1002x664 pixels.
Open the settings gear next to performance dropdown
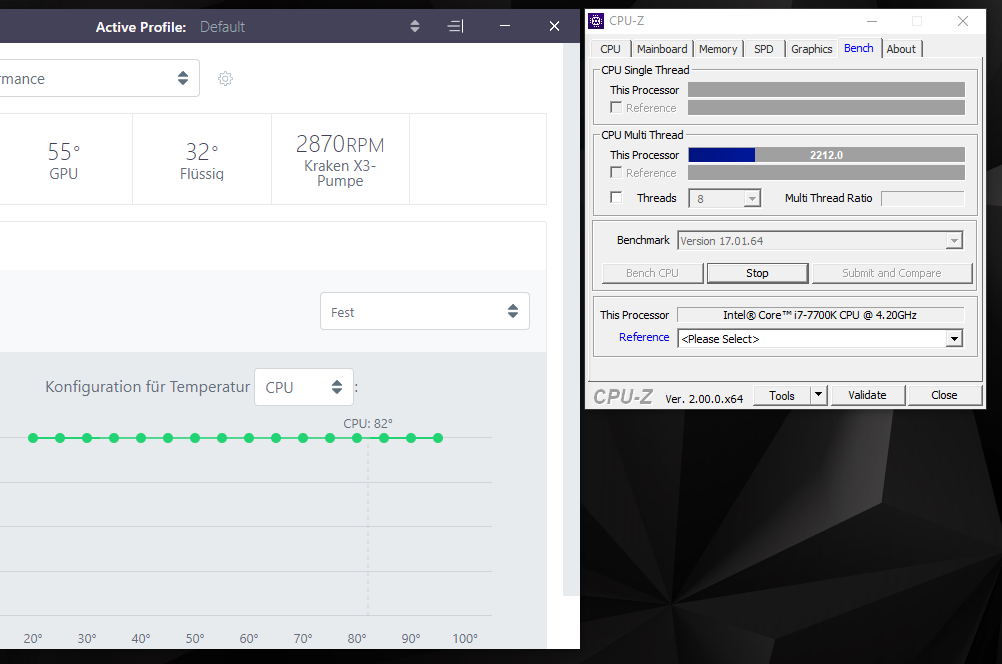point(225,79)
